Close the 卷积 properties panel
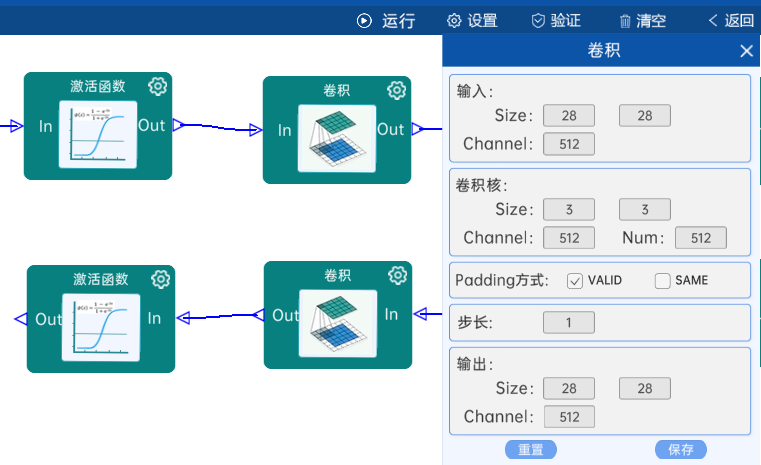Screen dimensions: 761x465 coord(746,50)
